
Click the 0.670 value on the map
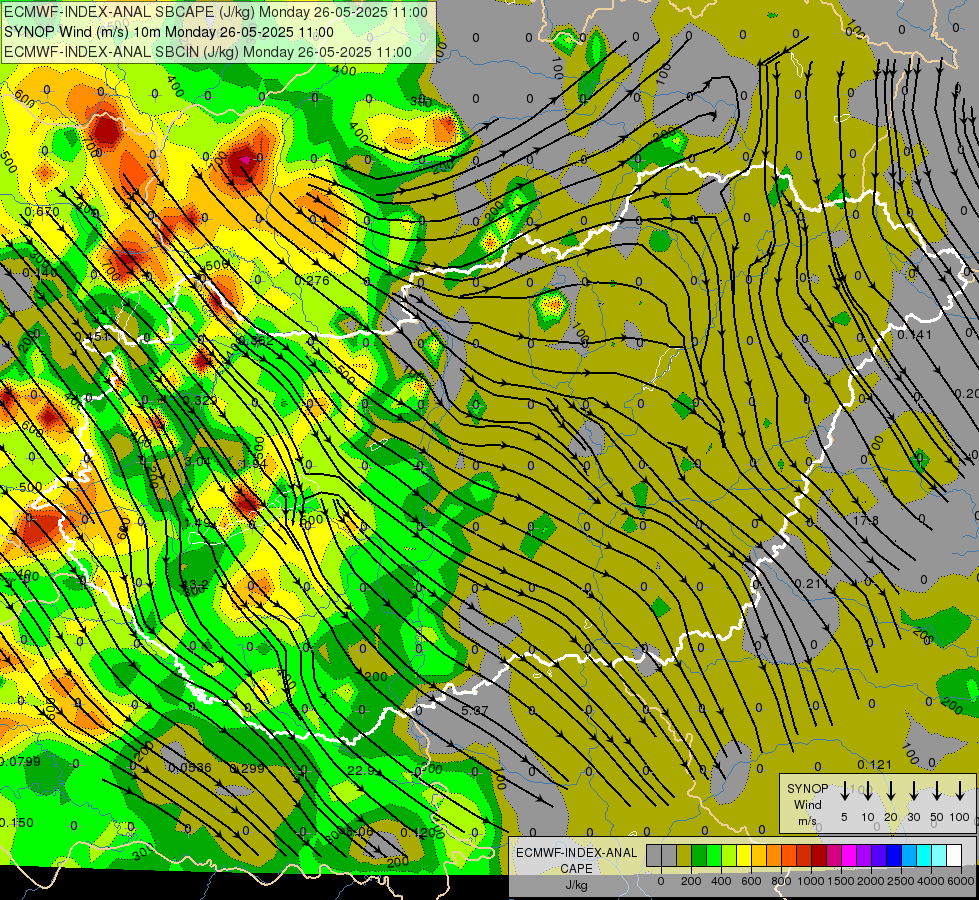coord(42,212)
